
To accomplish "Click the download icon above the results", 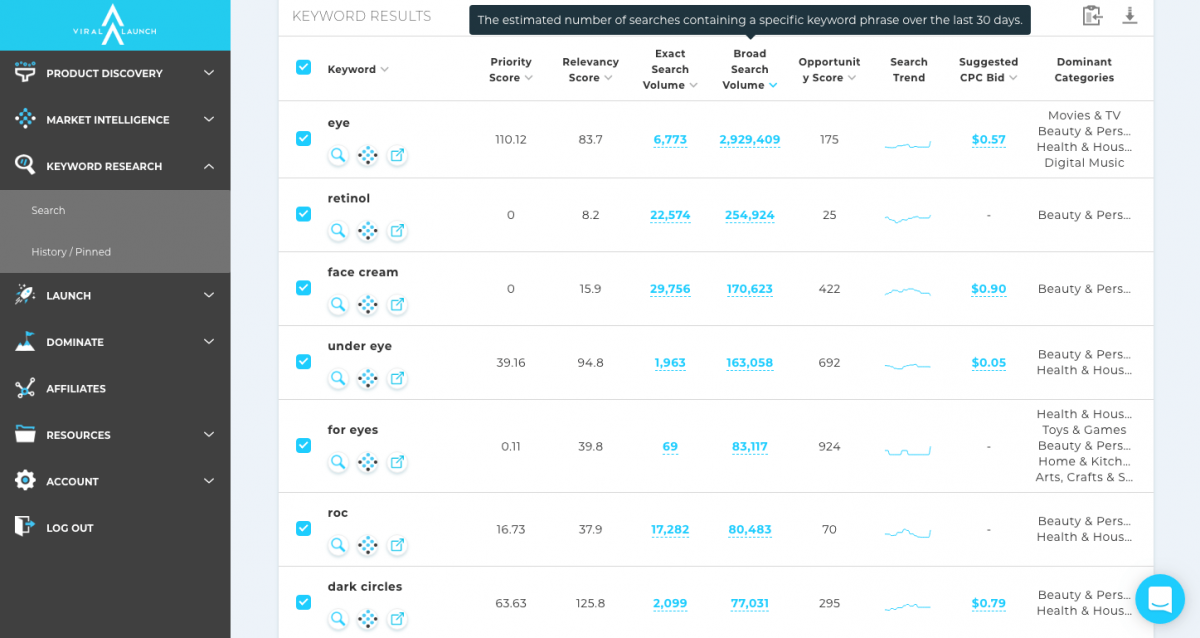I will coord(1129,16).
